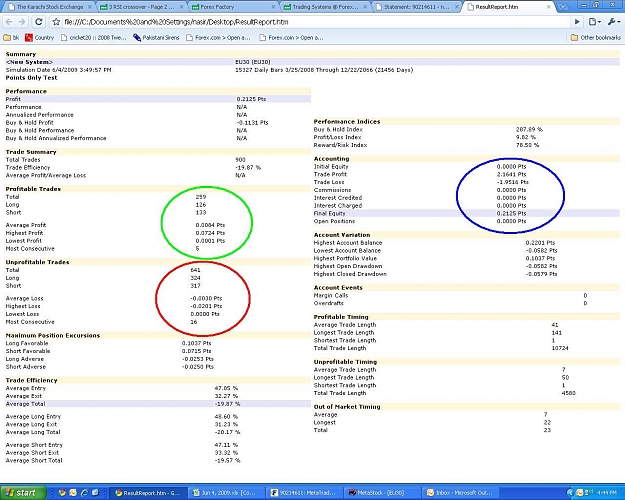Viewport: 625px width, 500px height.
Task: Expand hidden system tray icons arrow
Action: click(x=570, y=493)
